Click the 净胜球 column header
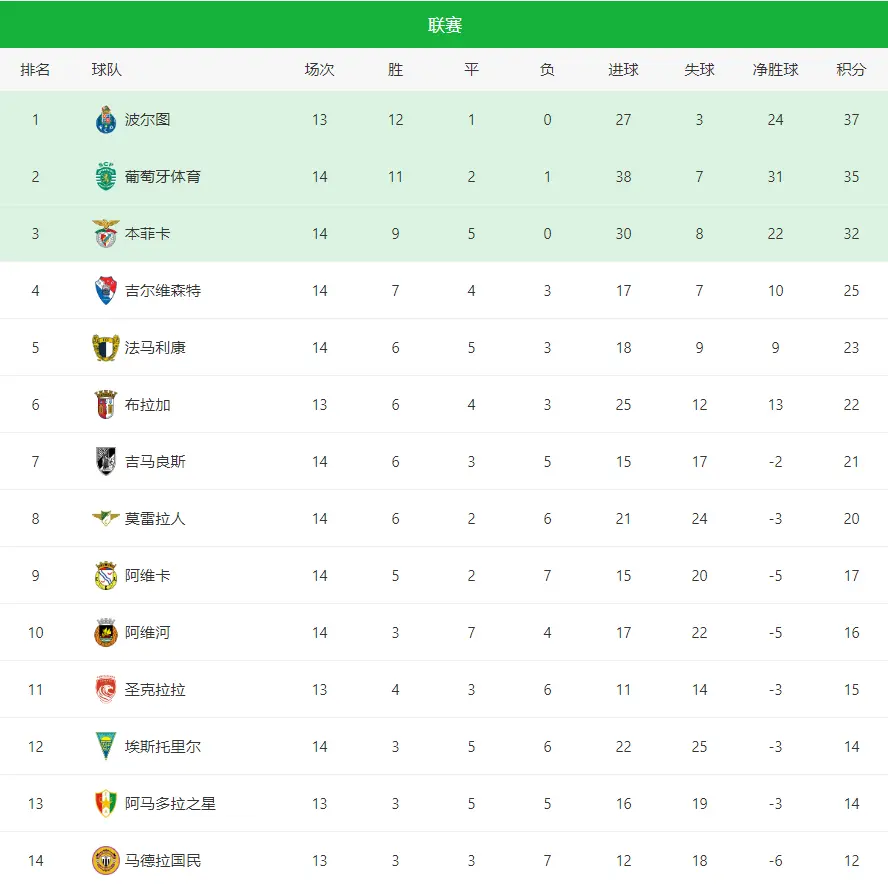The height and width of the screenshot is (885, 888). pos(775,70)
